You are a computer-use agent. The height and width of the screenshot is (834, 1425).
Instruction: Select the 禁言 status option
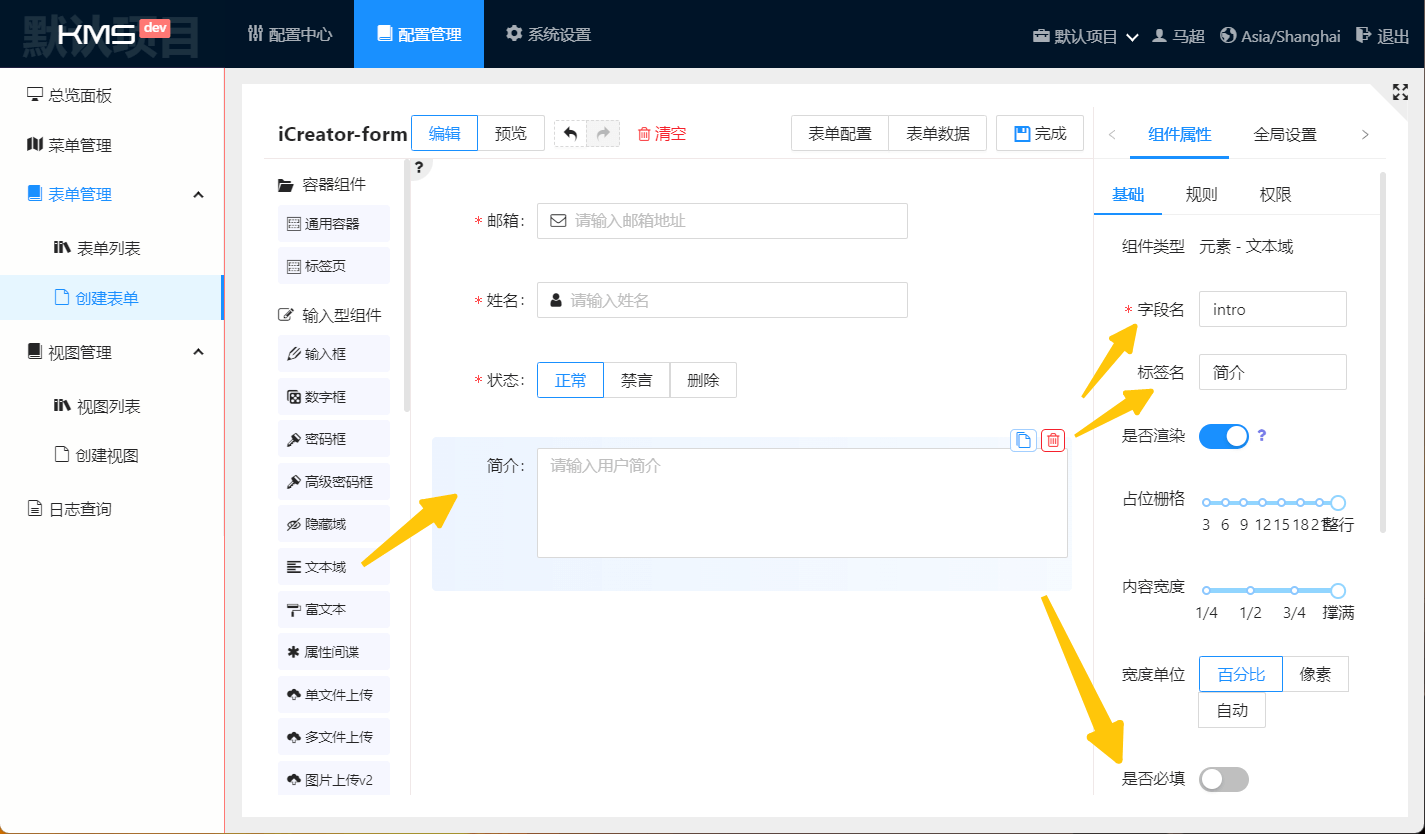click(x=637, y=380)
